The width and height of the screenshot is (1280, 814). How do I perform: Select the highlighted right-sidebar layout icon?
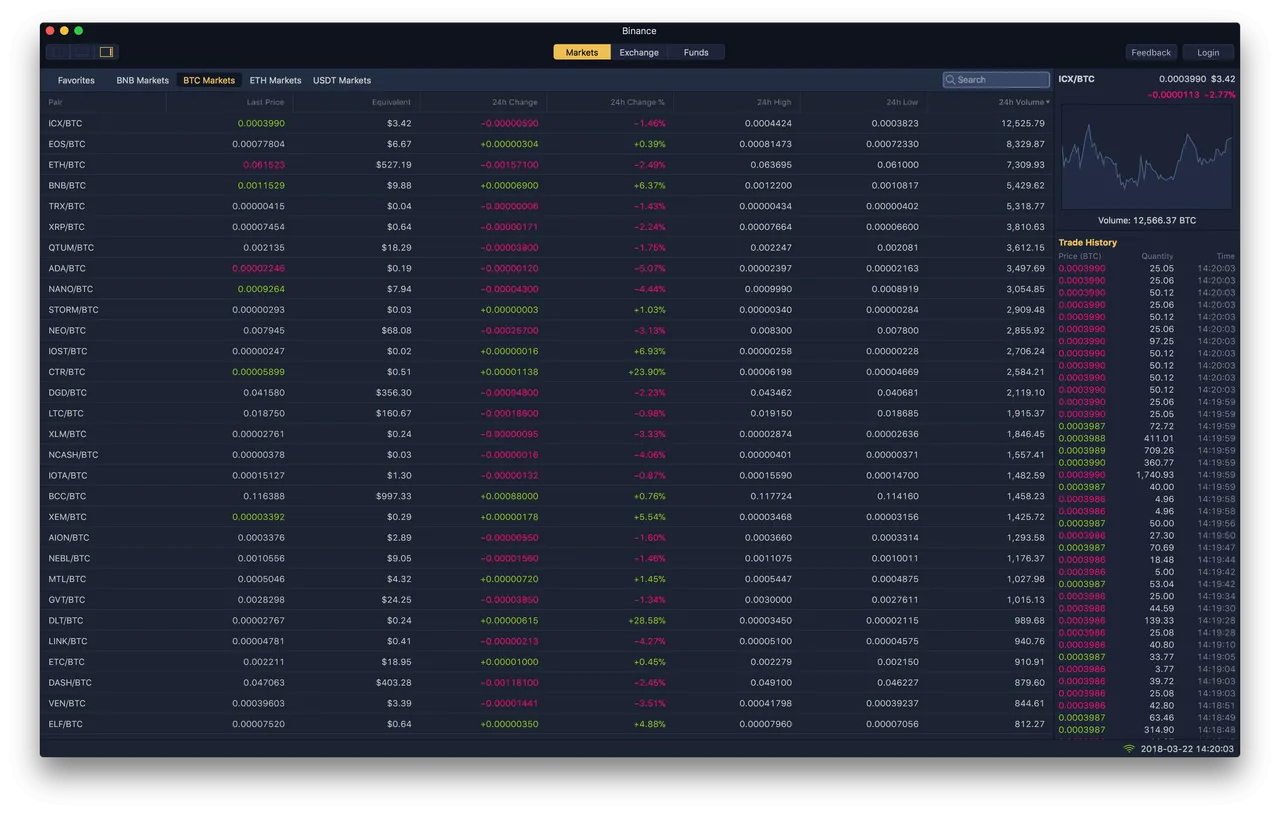(x=106, y=52)
